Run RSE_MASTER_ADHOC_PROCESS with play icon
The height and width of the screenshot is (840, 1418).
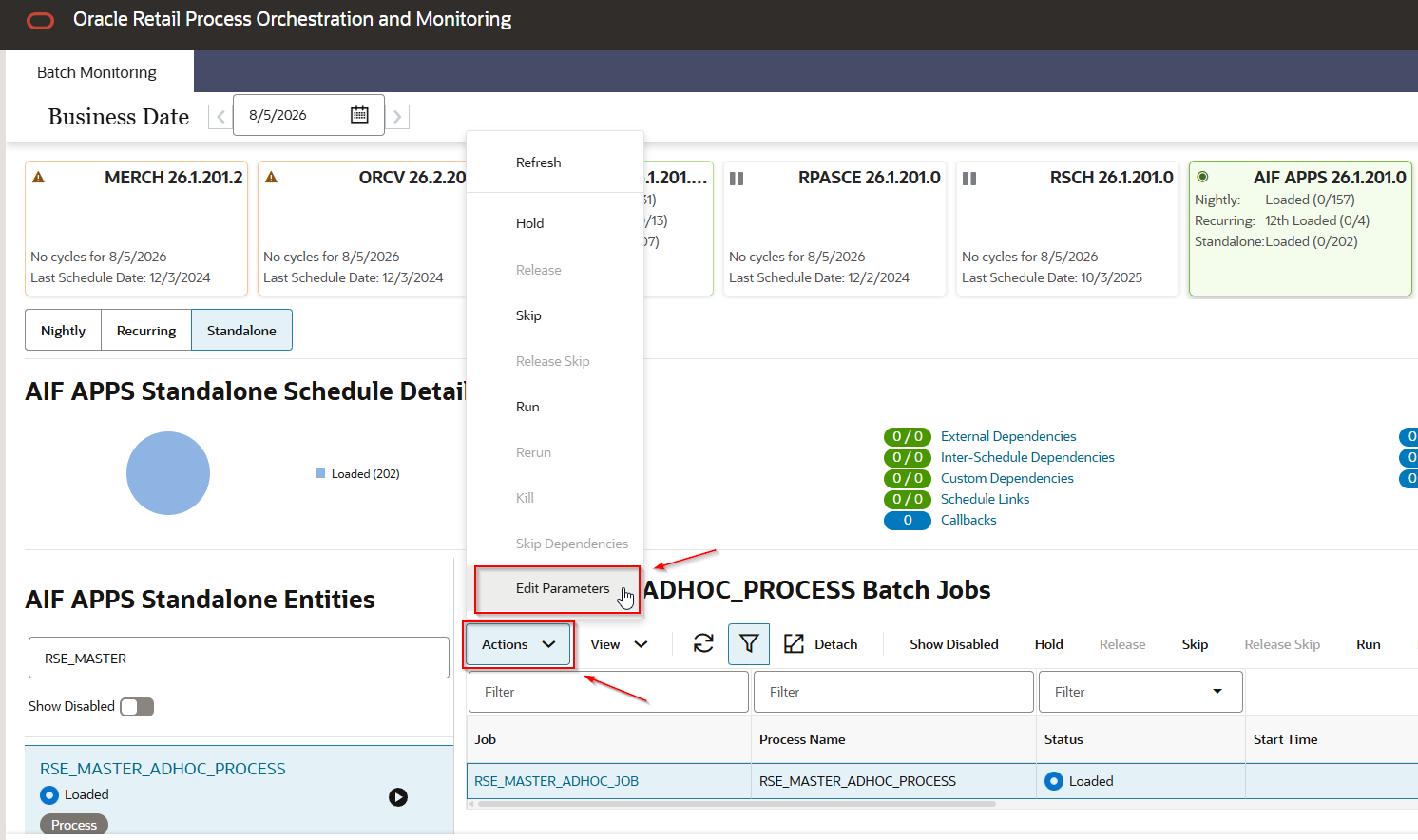398,797
